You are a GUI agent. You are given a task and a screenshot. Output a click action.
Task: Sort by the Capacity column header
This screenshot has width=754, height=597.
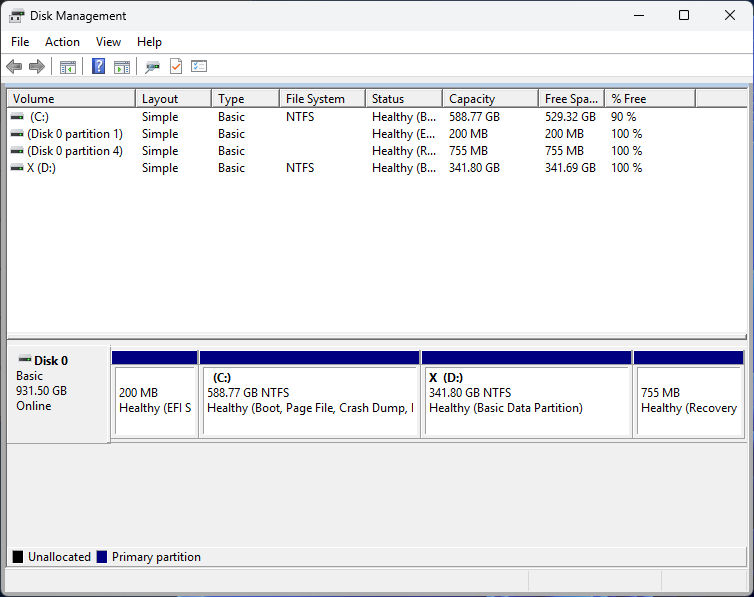pyautogui.click(x=490, y=99)
